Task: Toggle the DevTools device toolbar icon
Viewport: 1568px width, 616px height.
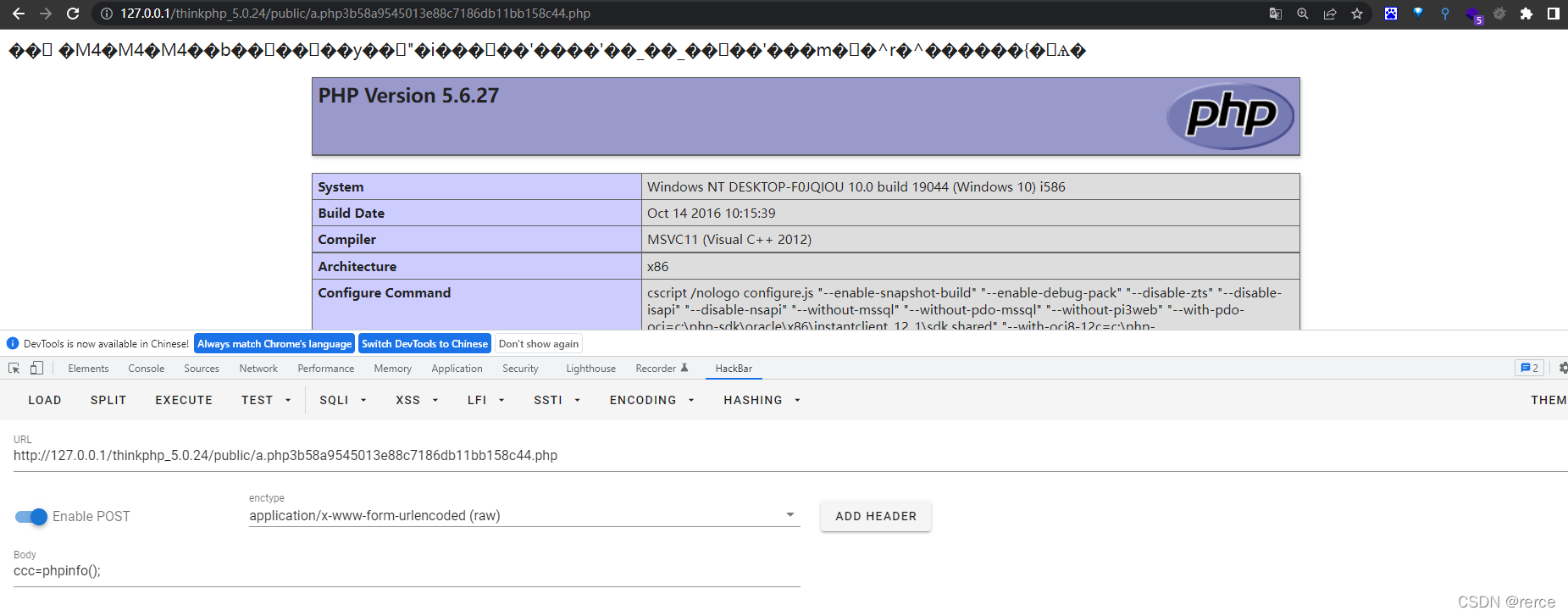Action: coord(36,369)
